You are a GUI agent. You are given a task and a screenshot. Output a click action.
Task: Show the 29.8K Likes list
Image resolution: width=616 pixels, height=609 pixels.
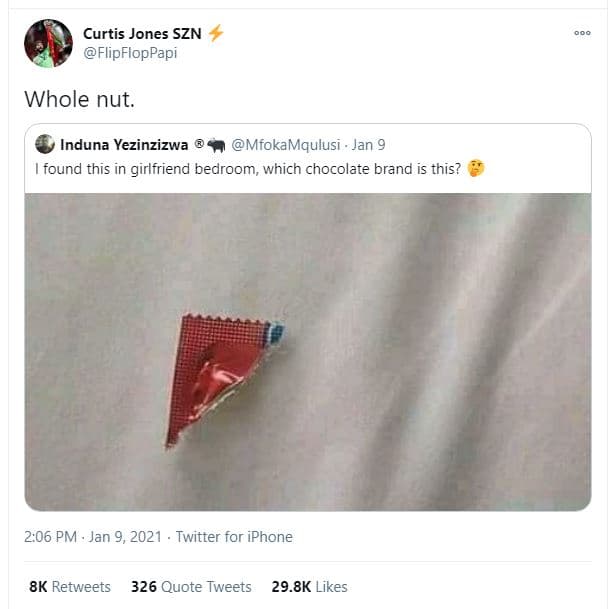tap(309, 586)
